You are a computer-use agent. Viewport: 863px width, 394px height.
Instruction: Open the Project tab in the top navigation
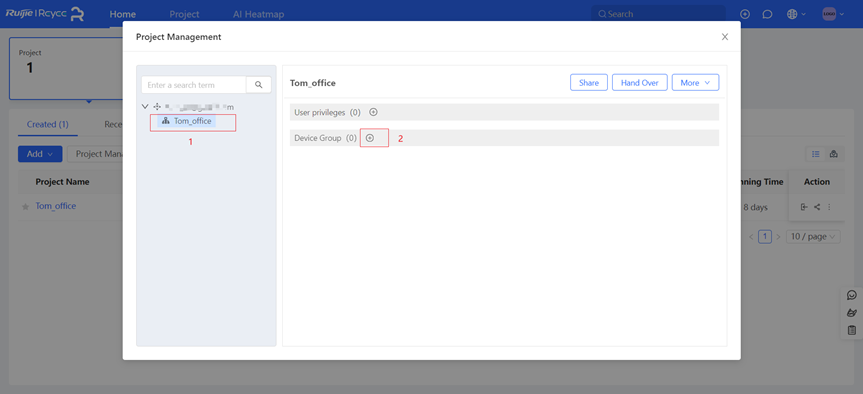click(x=184, y=14)
